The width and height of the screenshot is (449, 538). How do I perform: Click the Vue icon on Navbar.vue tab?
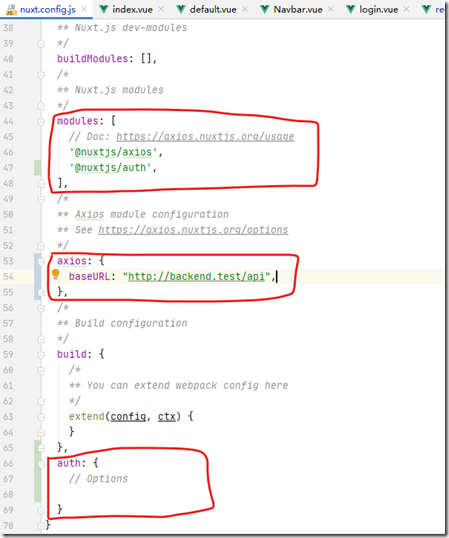(x=264, y=9)
